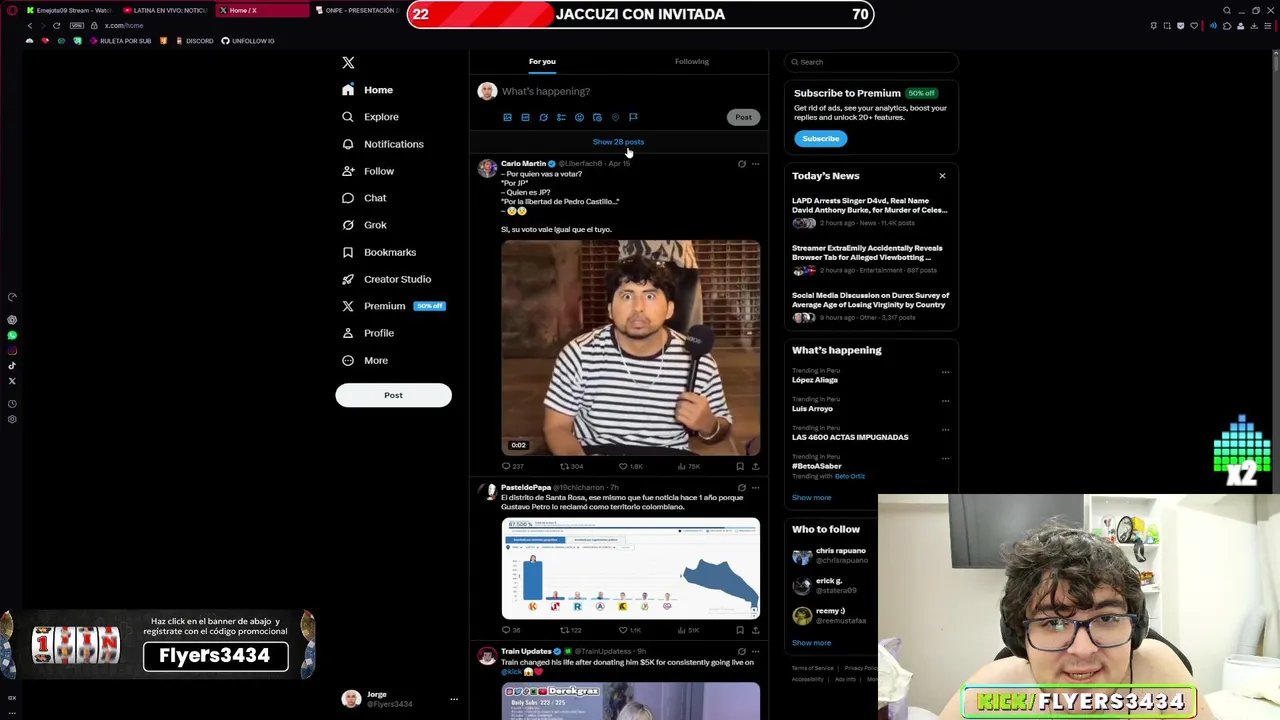Add a GIF to the composer
The width and height of the screenshot is (1280, 720).
tap(525, 118)
